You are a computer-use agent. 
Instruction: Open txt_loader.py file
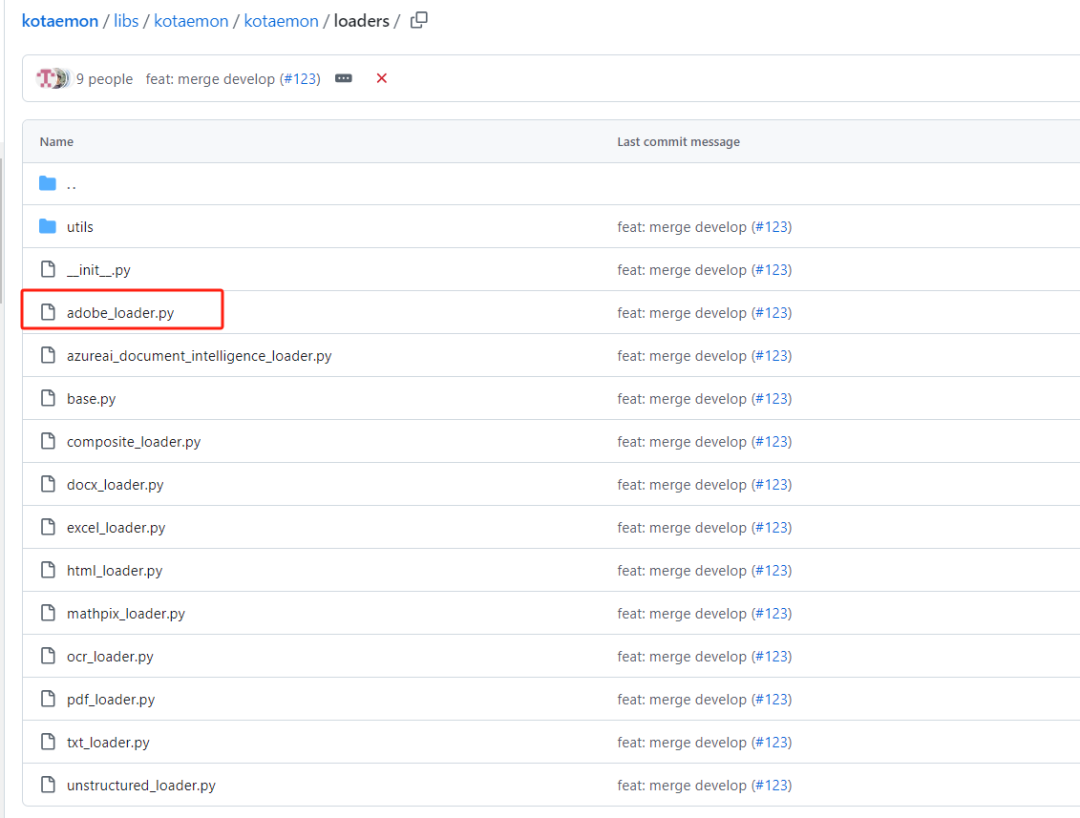pyautogui.click(x=108, y=742)
